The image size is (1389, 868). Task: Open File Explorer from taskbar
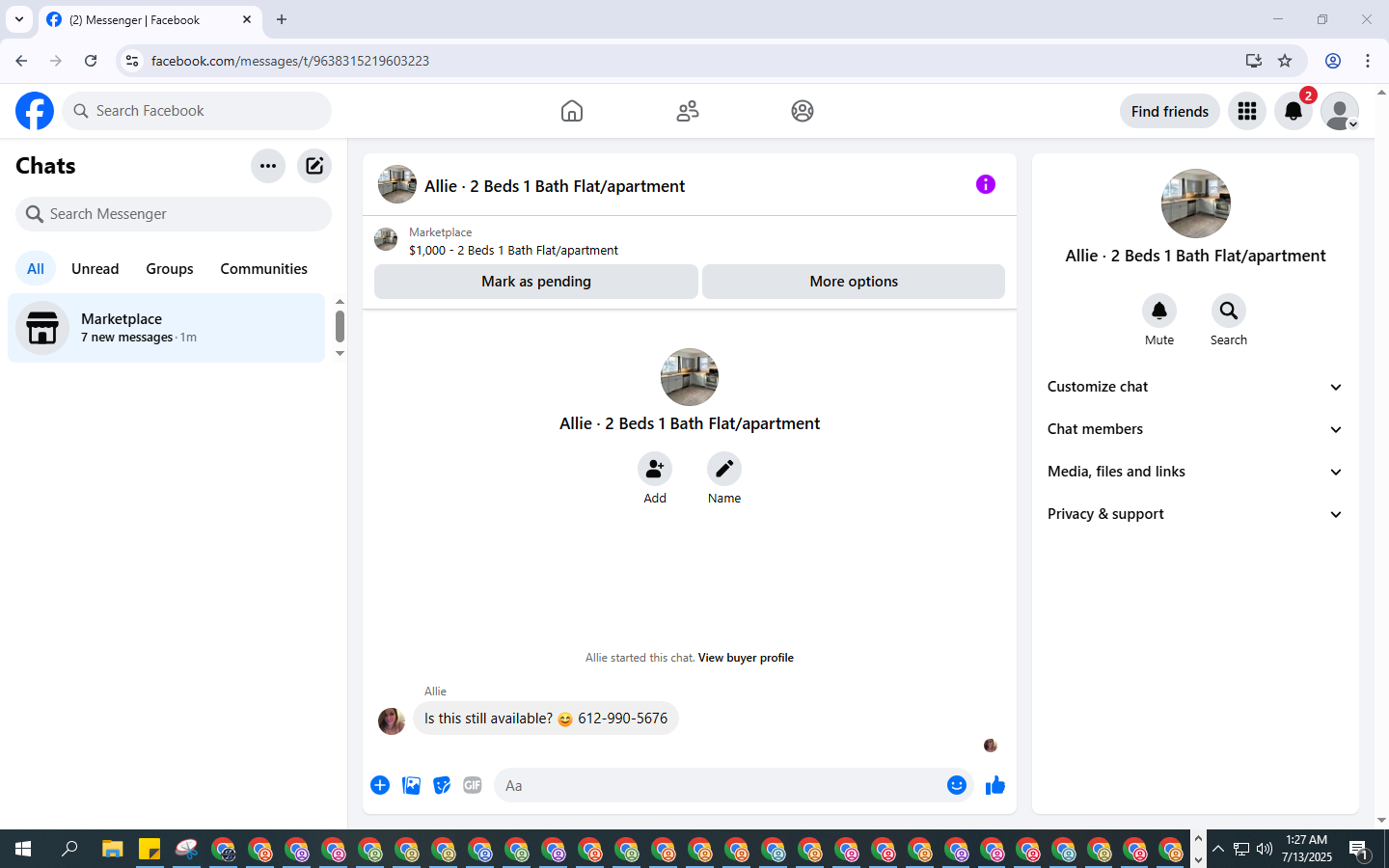113,849
